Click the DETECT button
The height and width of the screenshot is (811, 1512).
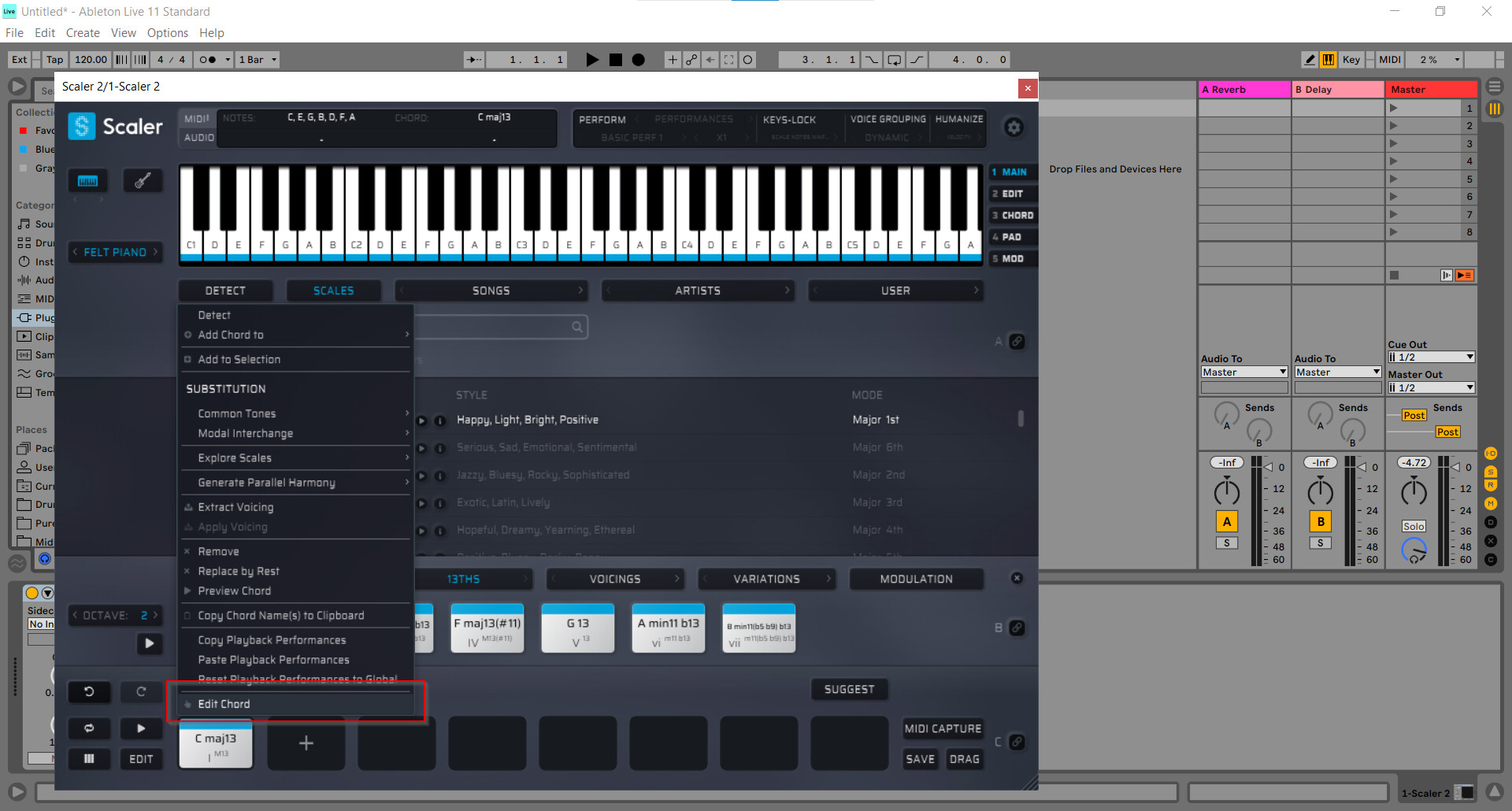[225, 291]
